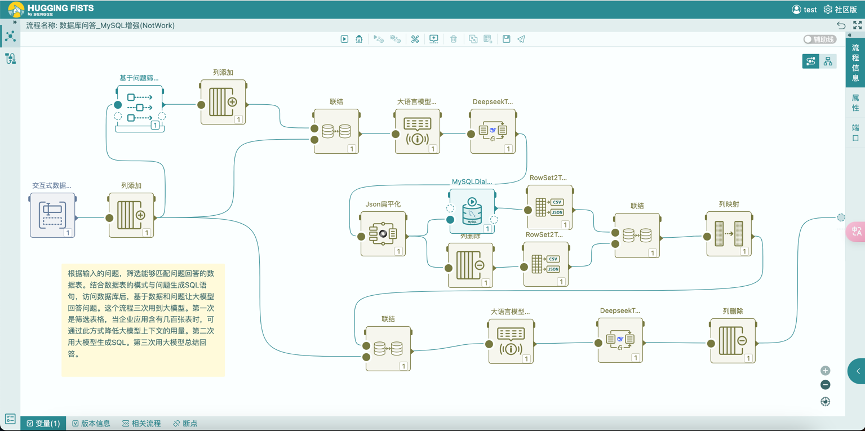
Task: Select the Json扁平化 node
Action: (383, 234)
